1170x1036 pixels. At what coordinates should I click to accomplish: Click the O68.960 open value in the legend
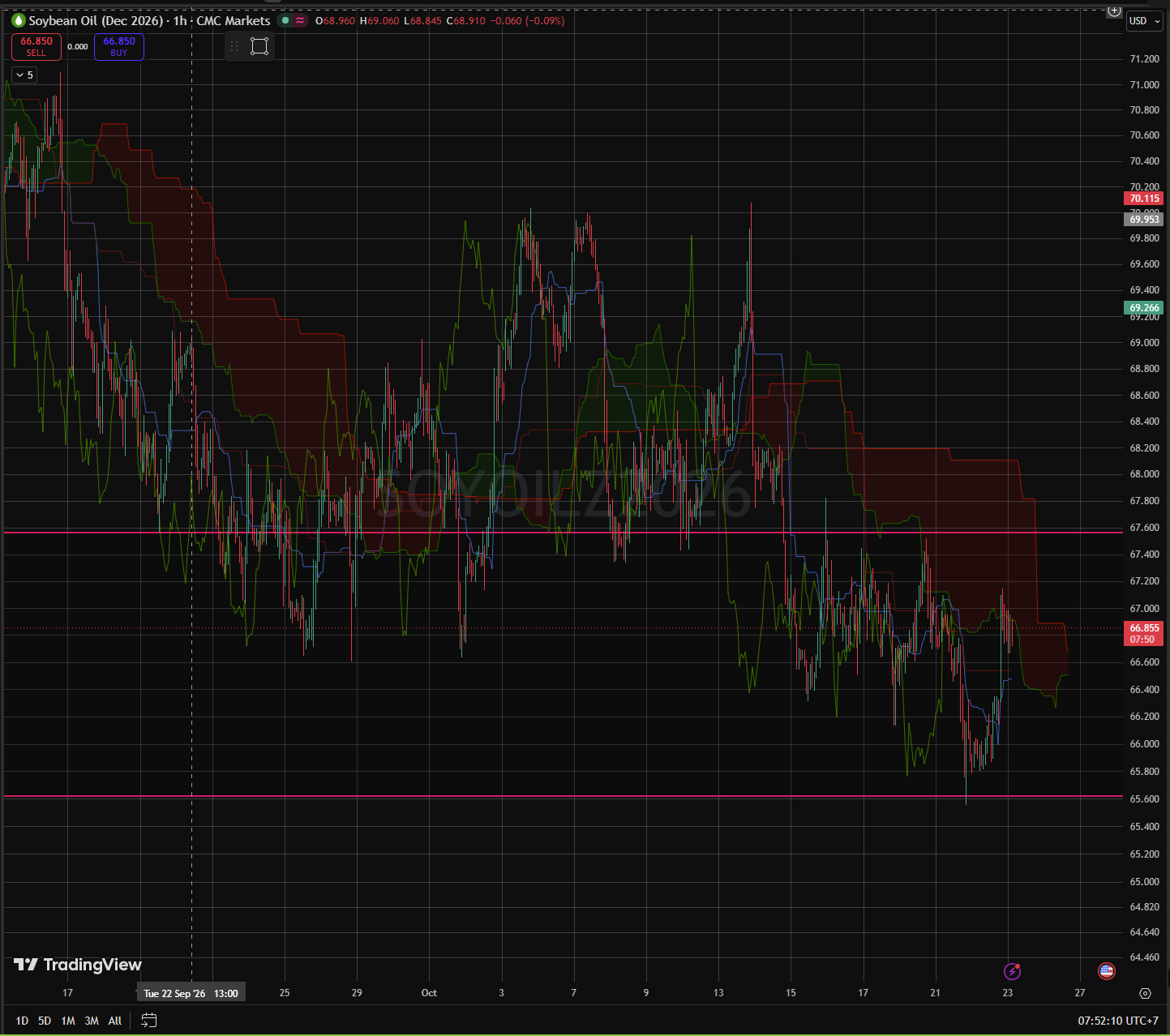coord(336,20)
